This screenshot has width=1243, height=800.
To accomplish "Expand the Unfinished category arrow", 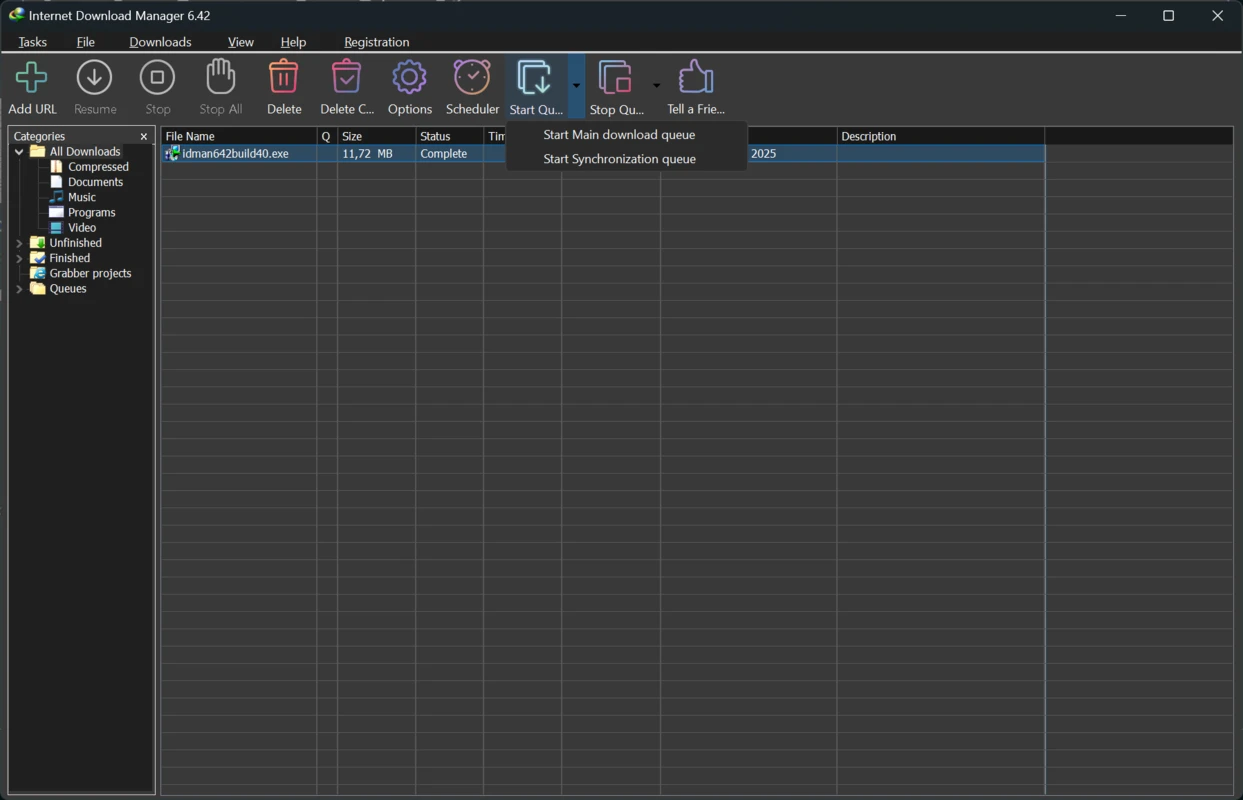I will pos(19,243).
